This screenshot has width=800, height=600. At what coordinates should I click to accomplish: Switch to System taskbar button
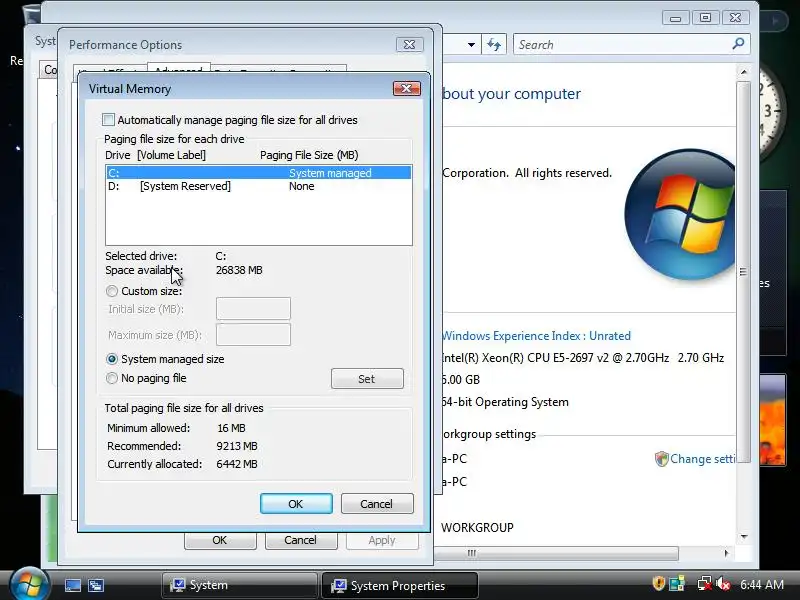coord(240,585)
